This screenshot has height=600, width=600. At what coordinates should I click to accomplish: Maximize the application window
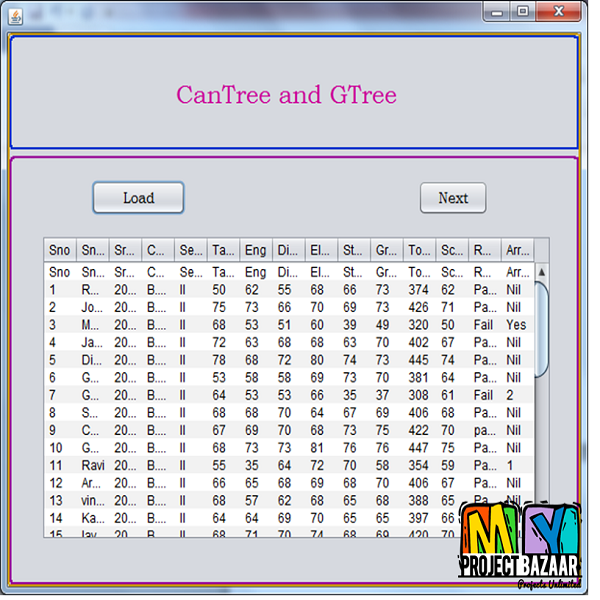coord(522,11)
